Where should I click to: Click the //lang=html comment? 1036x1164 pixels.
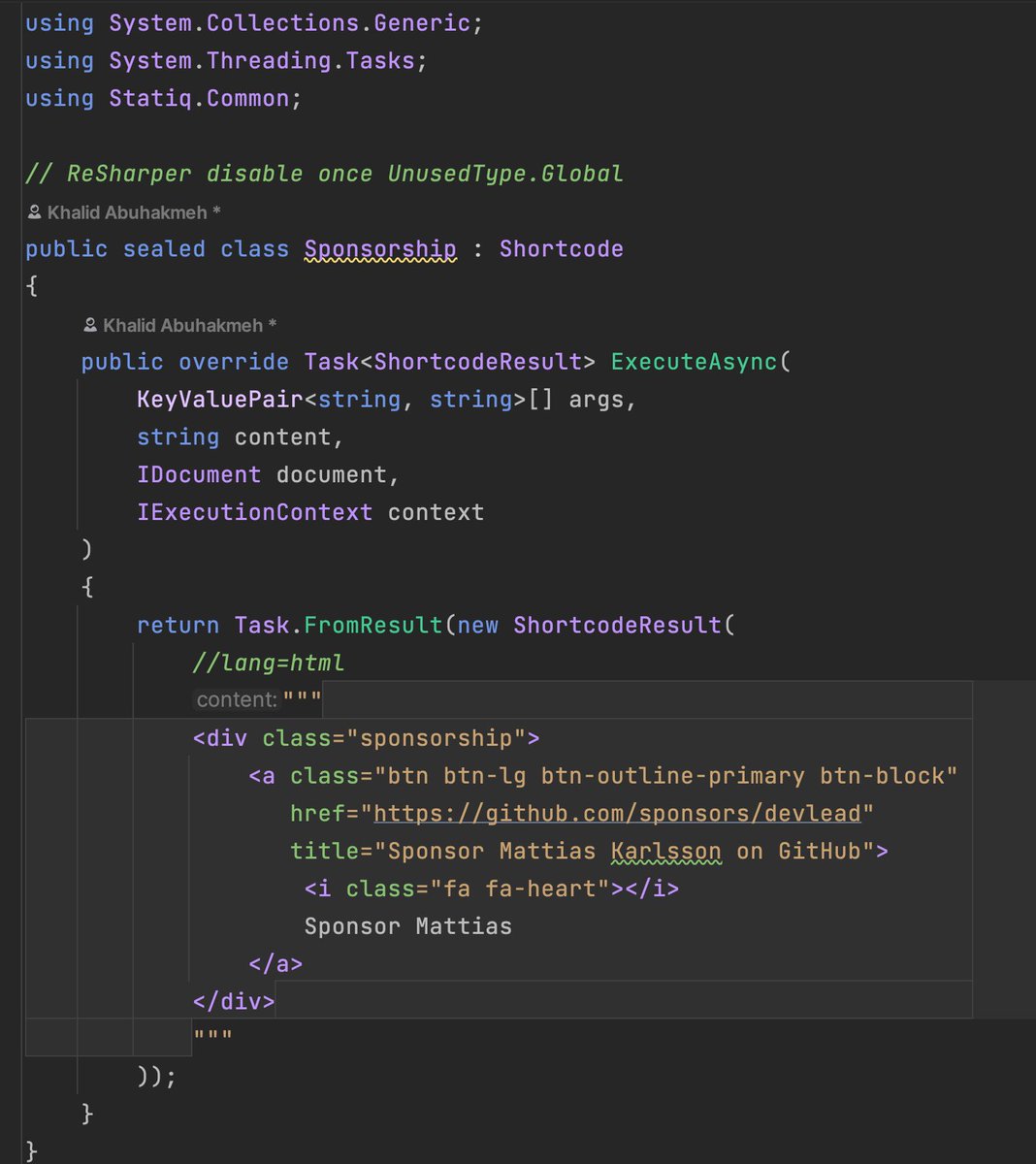[269, 663]
